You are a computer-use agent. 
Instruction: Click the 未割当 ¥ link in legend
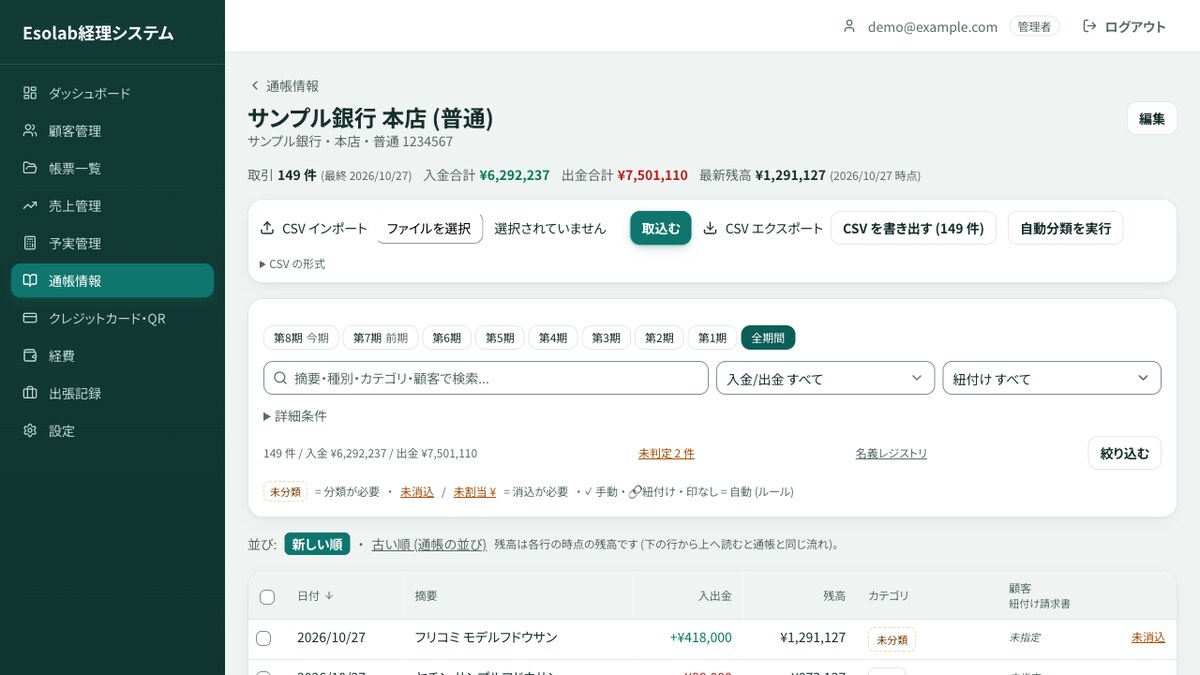point(475,492)
